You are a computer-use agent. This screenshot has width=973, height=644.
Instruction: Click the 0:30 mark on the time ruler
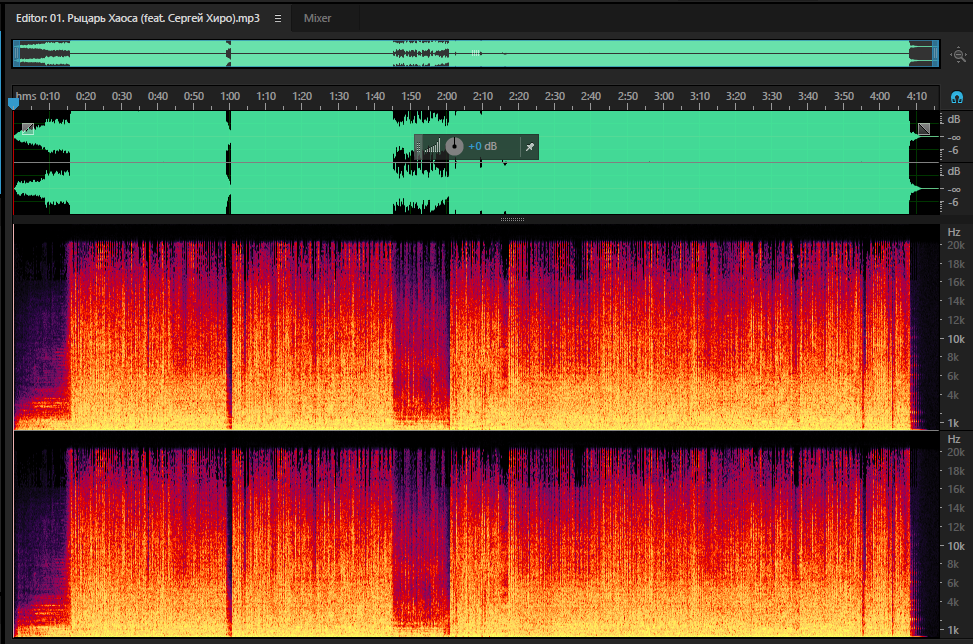pyautogui.click(x=122, y=96)
